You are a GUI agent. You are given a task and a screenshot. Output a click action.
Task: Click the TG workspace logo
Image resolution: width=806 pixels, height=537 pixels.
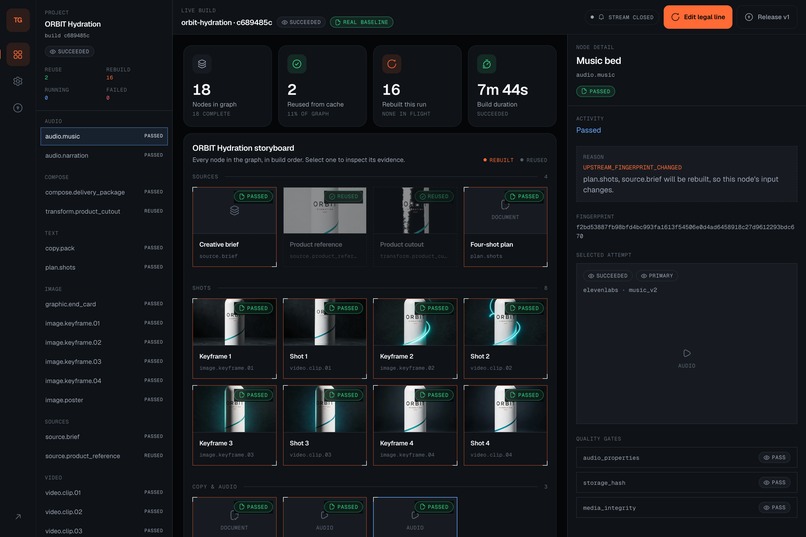pos(18,20)
